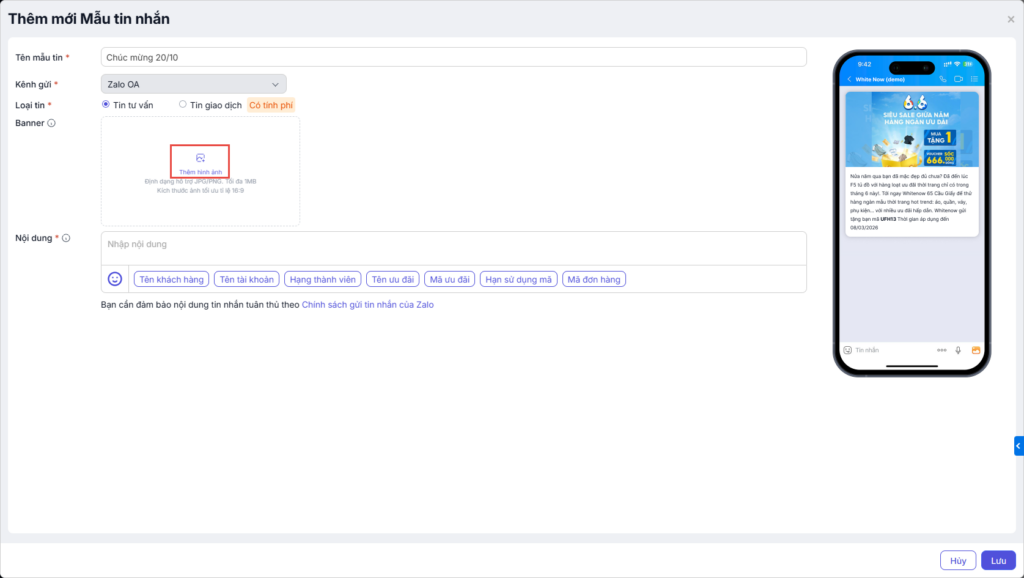Click the back arrow in phone preview

click(x=849, y=79)
